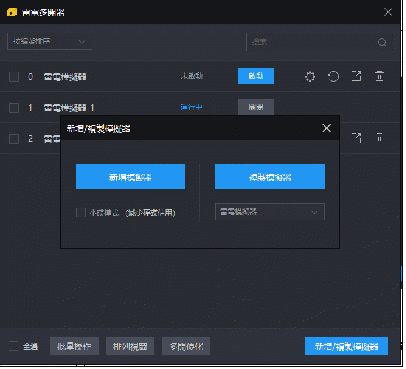Open the batch operations button

pos(74,346)
